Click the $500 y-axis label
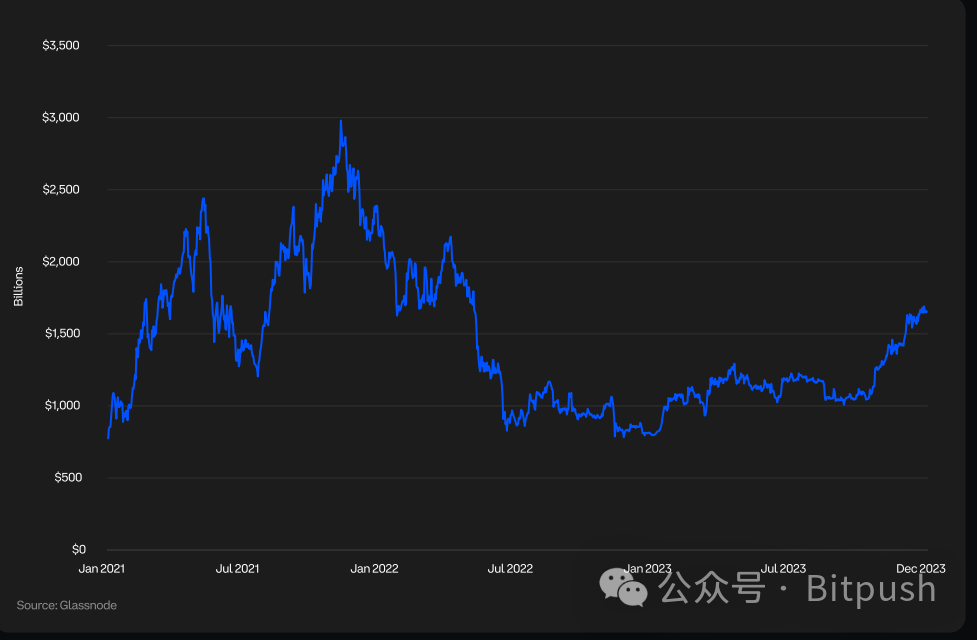Viewport: 977px width, 640px height. (x=68, y=477)
